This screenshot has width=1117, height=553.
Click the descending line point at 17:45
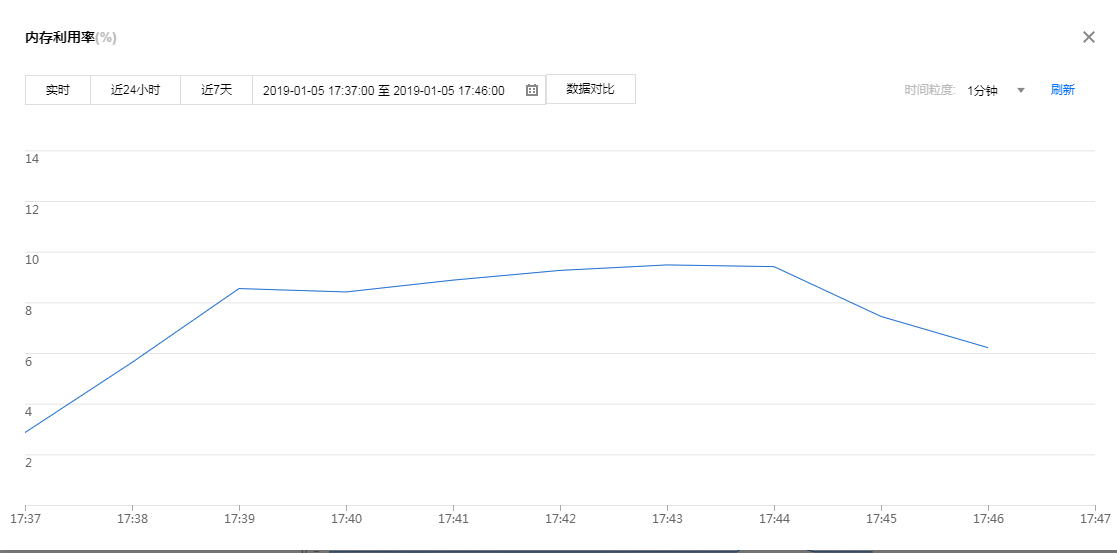881,317
